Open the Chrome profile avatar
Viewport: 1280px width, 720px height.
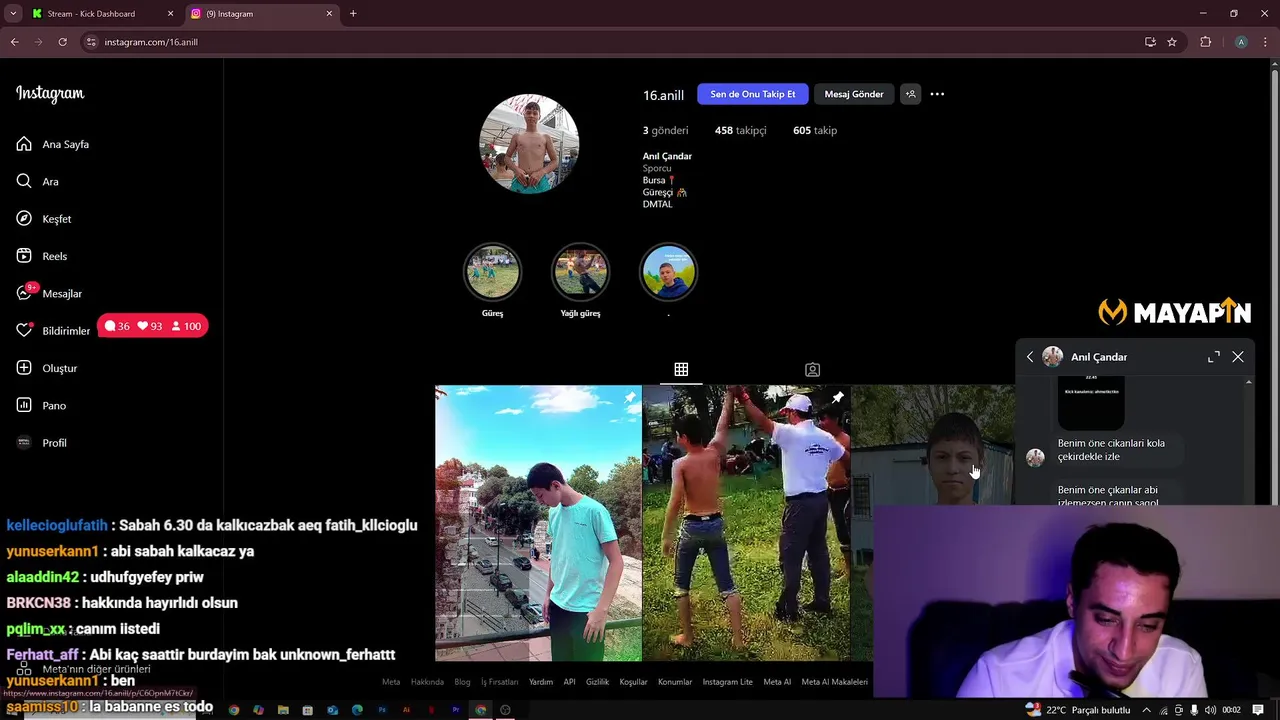(1241, 42)
